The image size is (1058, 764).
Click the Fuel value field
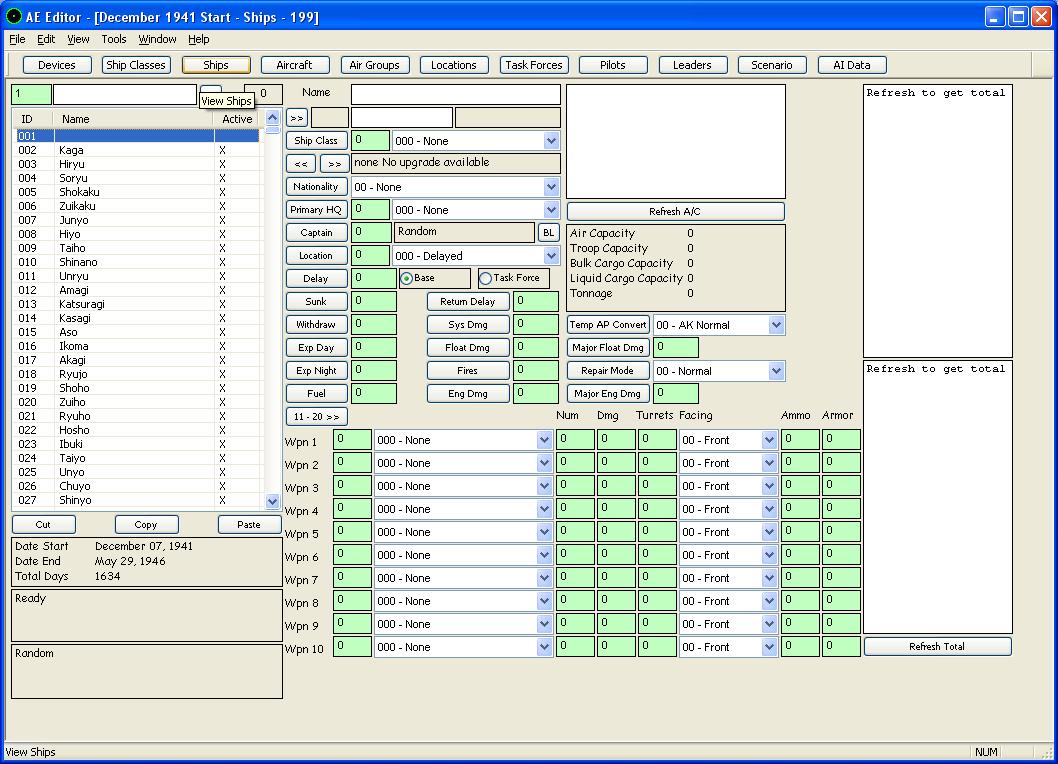374,393
